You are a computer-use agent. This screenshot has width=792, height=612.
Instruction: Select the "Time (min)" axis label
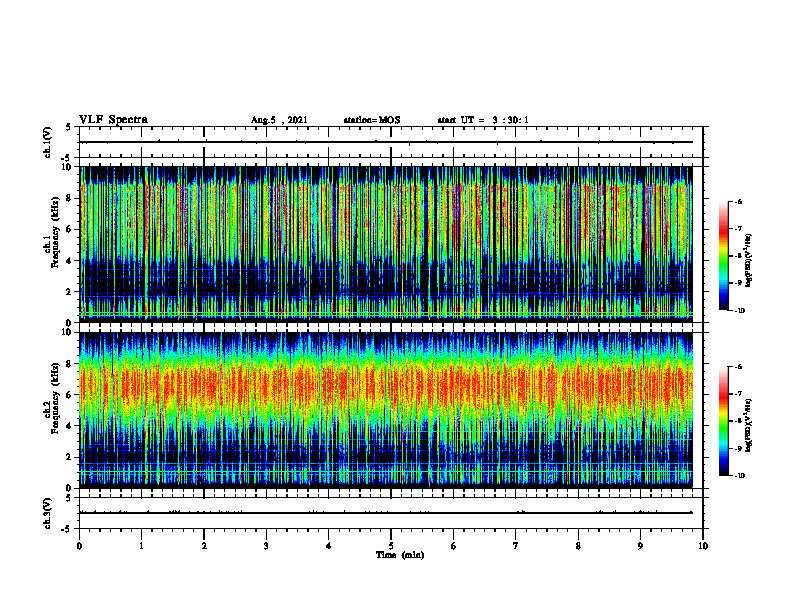[x=400, y=555]
